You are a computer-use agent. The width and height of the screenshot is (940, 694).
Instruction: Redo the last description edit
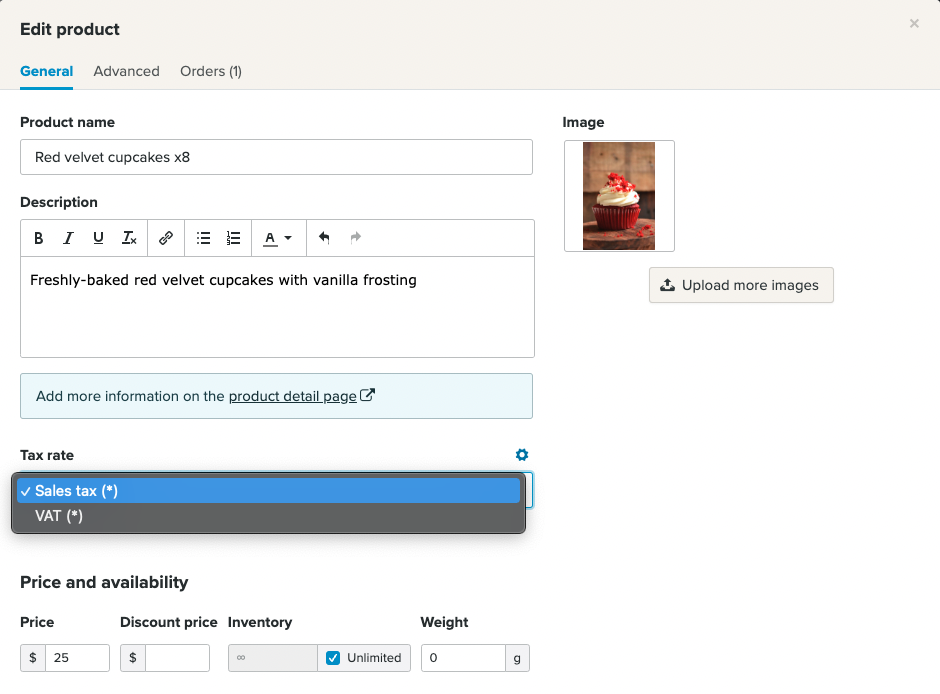(x=355, y=238)
